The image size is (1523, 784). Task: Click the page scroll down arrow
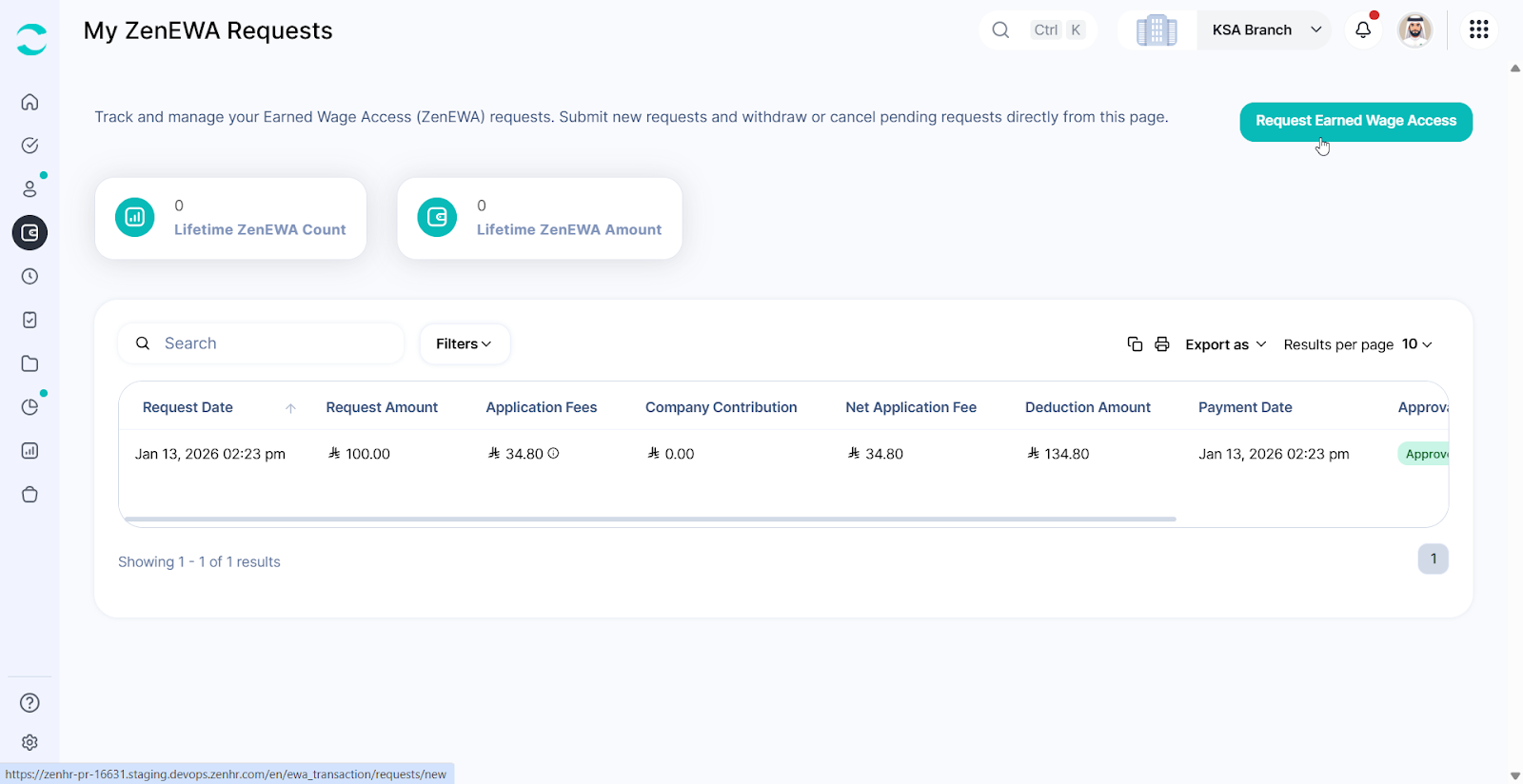pyautogui.click(x=1514, y=775)
